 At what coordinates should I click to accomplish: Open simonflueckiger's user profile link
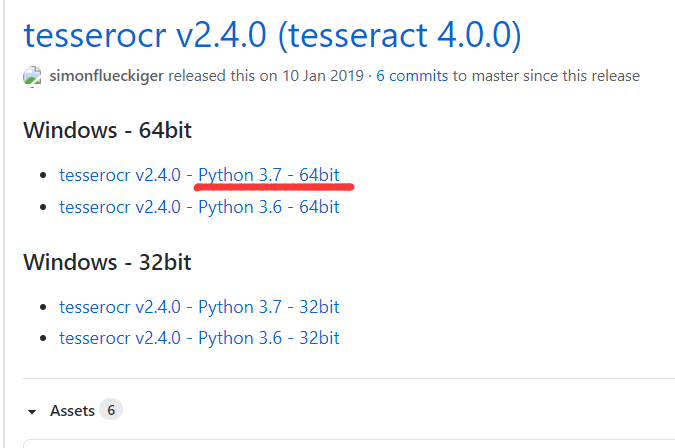click(106, 76)
